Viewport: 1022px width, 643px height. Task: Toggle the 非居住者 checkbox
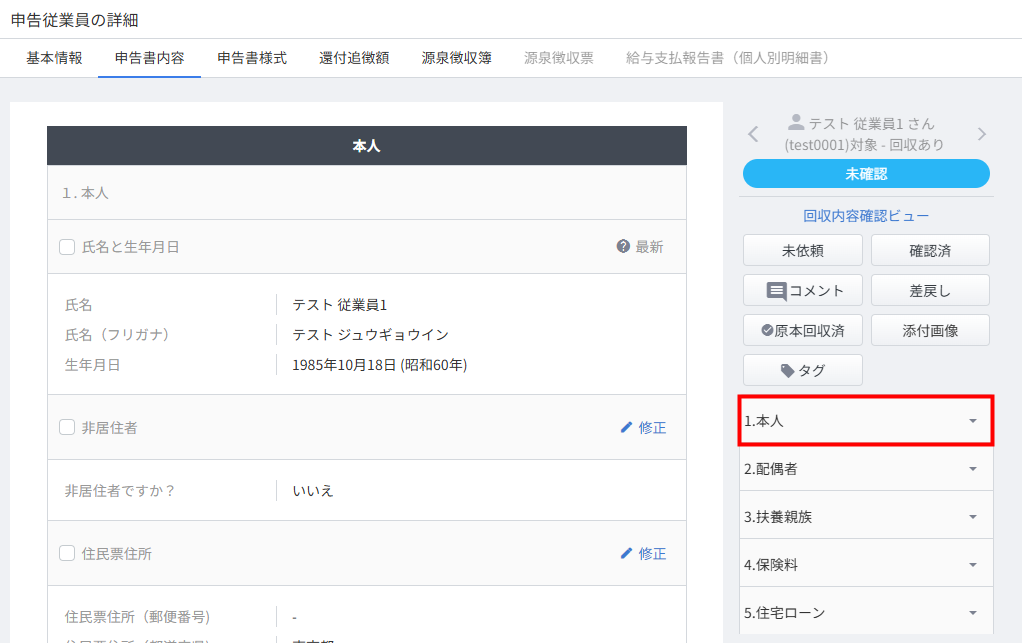(67, 427)
